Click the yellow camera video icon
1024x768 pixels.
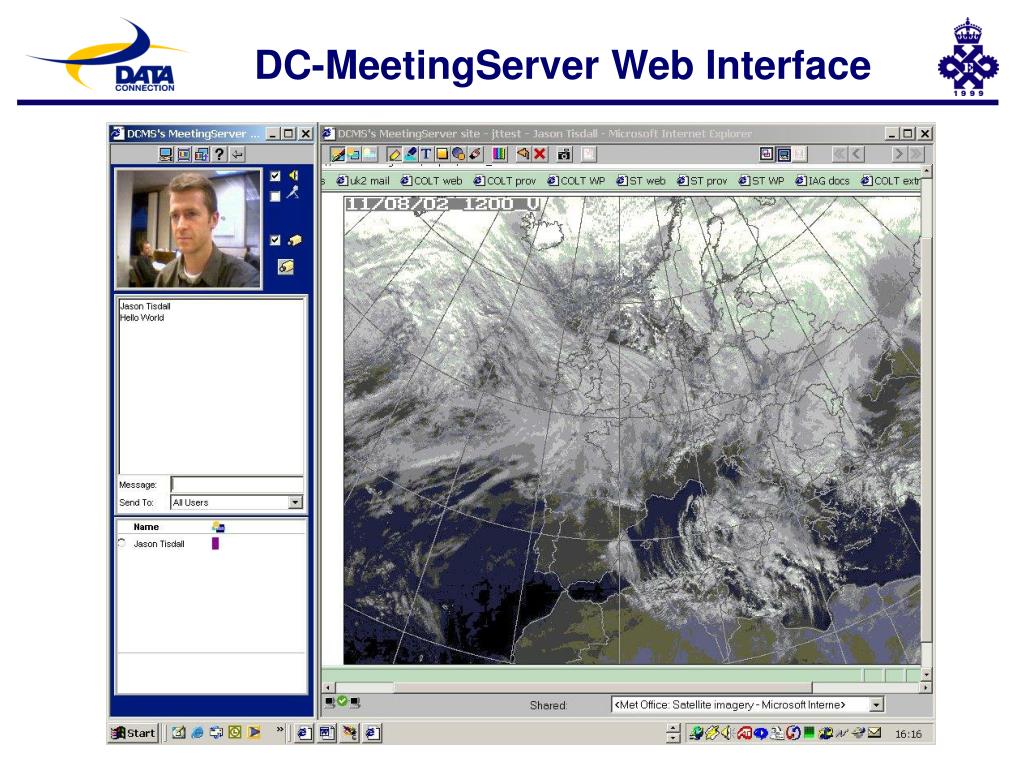click(295, 240)
